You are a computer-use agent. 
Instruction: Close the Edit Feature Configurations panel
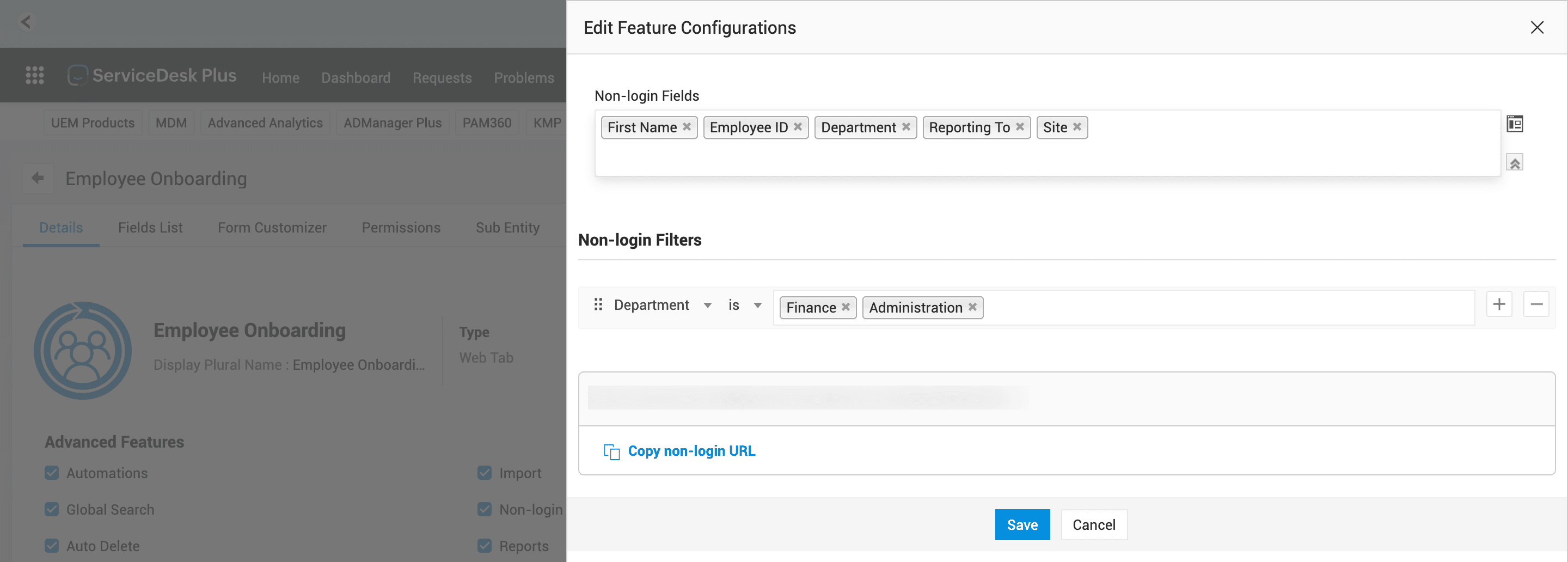(x=1536, y=27)
